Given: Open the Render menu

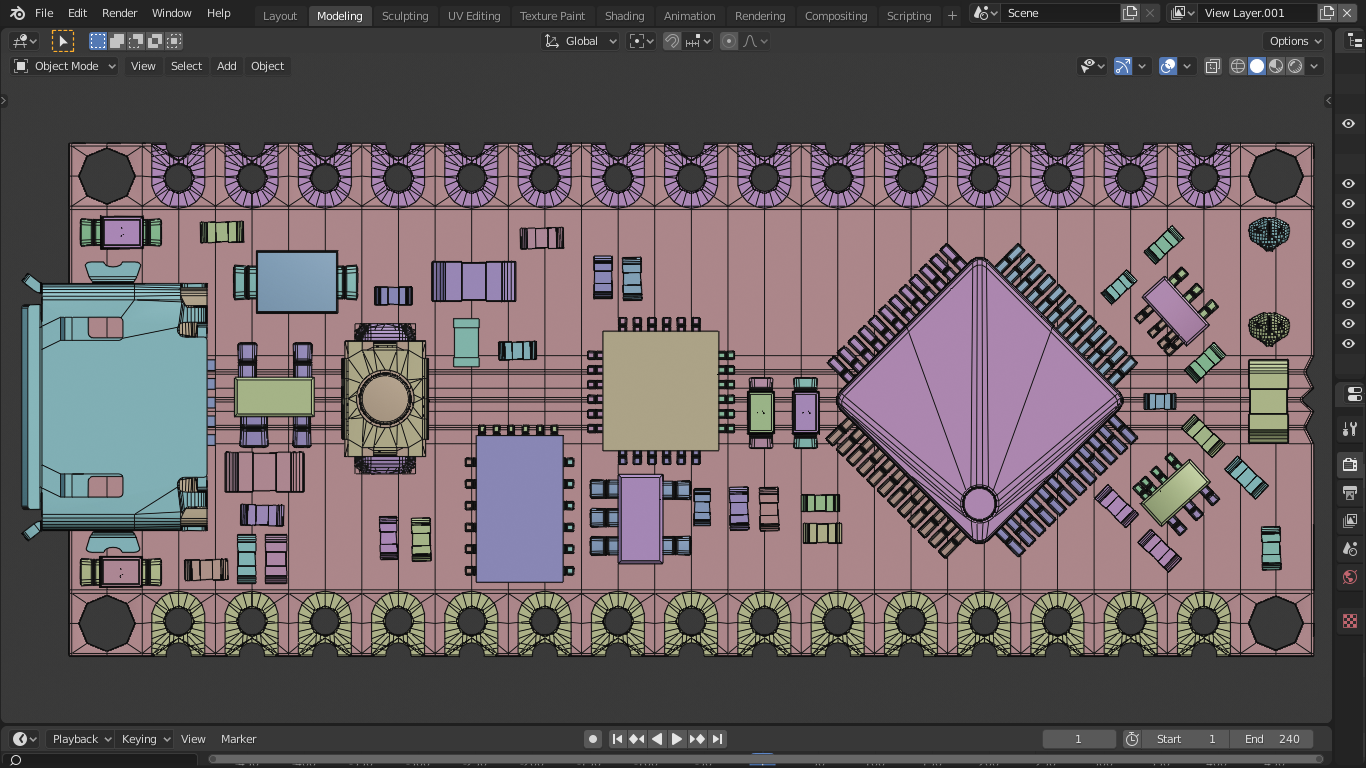Looking at the screenshot, I should pyautogui.click(x=119, y=13).
